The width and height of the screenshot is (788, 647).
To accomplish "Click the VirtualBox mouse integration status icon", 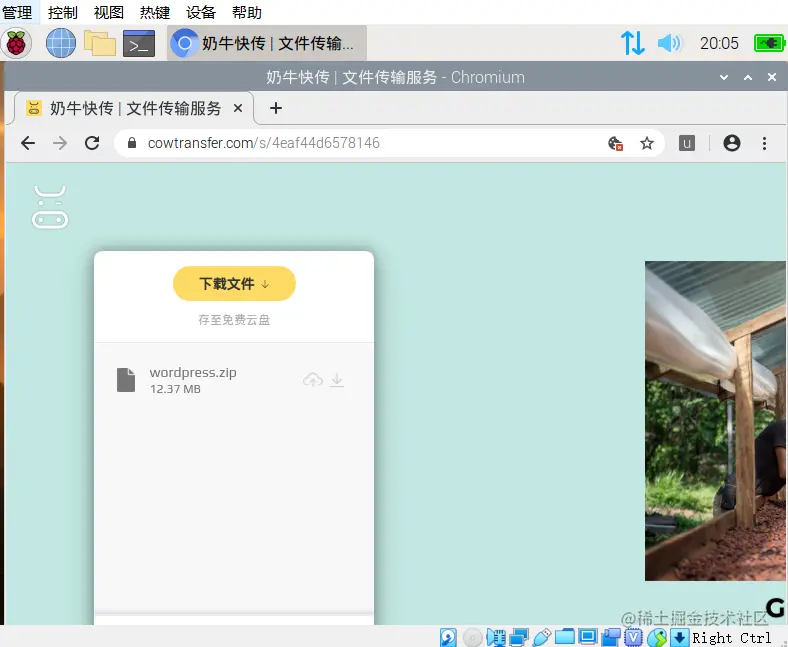I will [657, 637].
